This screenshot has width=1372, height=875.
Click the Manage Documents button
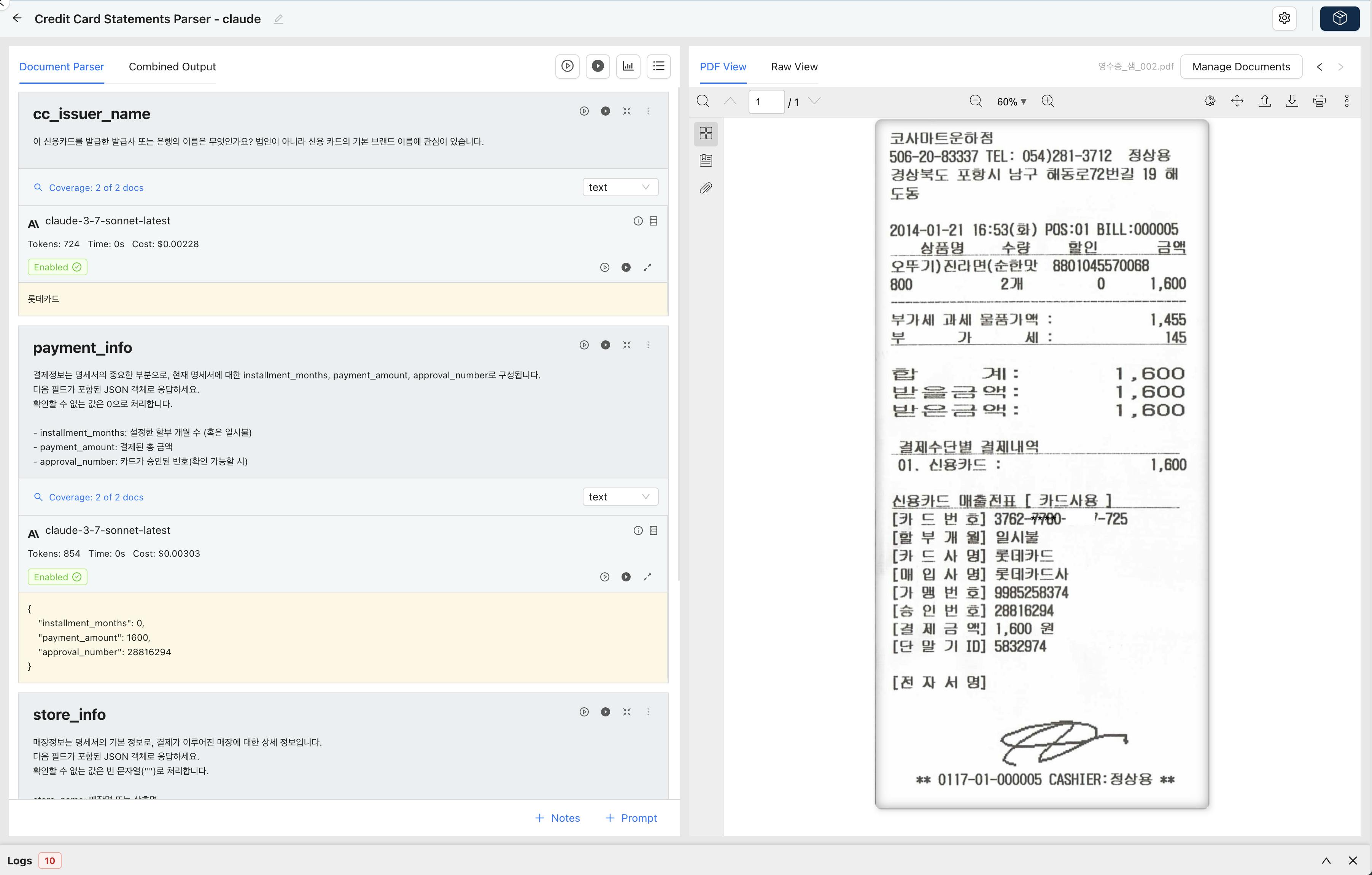(1240, 67)
